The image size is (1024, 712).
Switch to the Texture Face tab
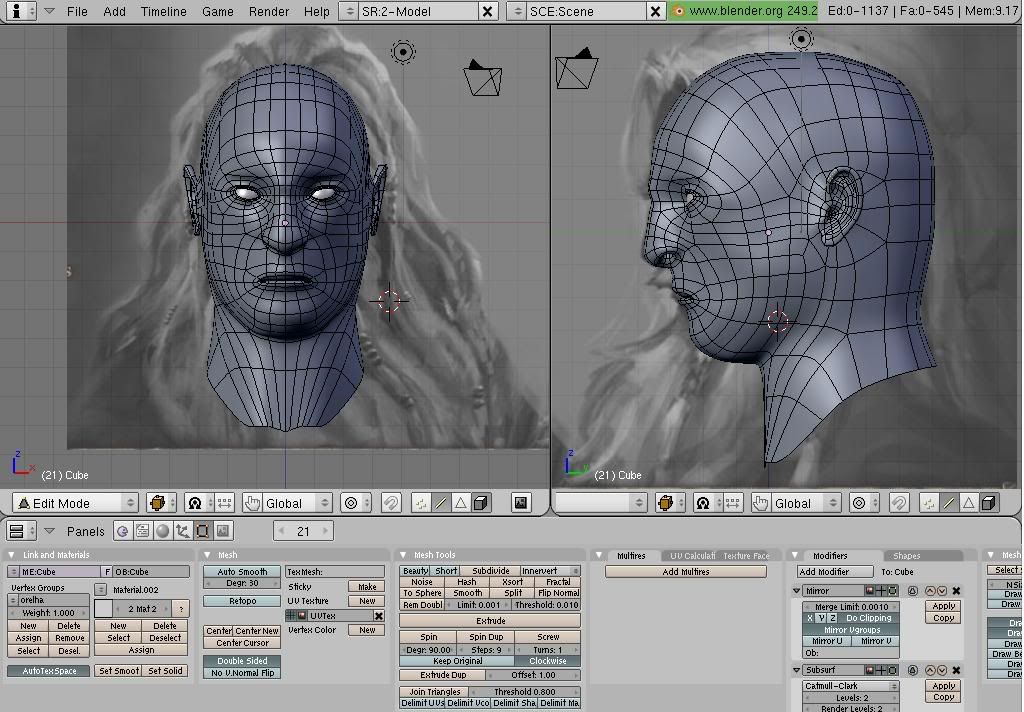click(746, 556)
